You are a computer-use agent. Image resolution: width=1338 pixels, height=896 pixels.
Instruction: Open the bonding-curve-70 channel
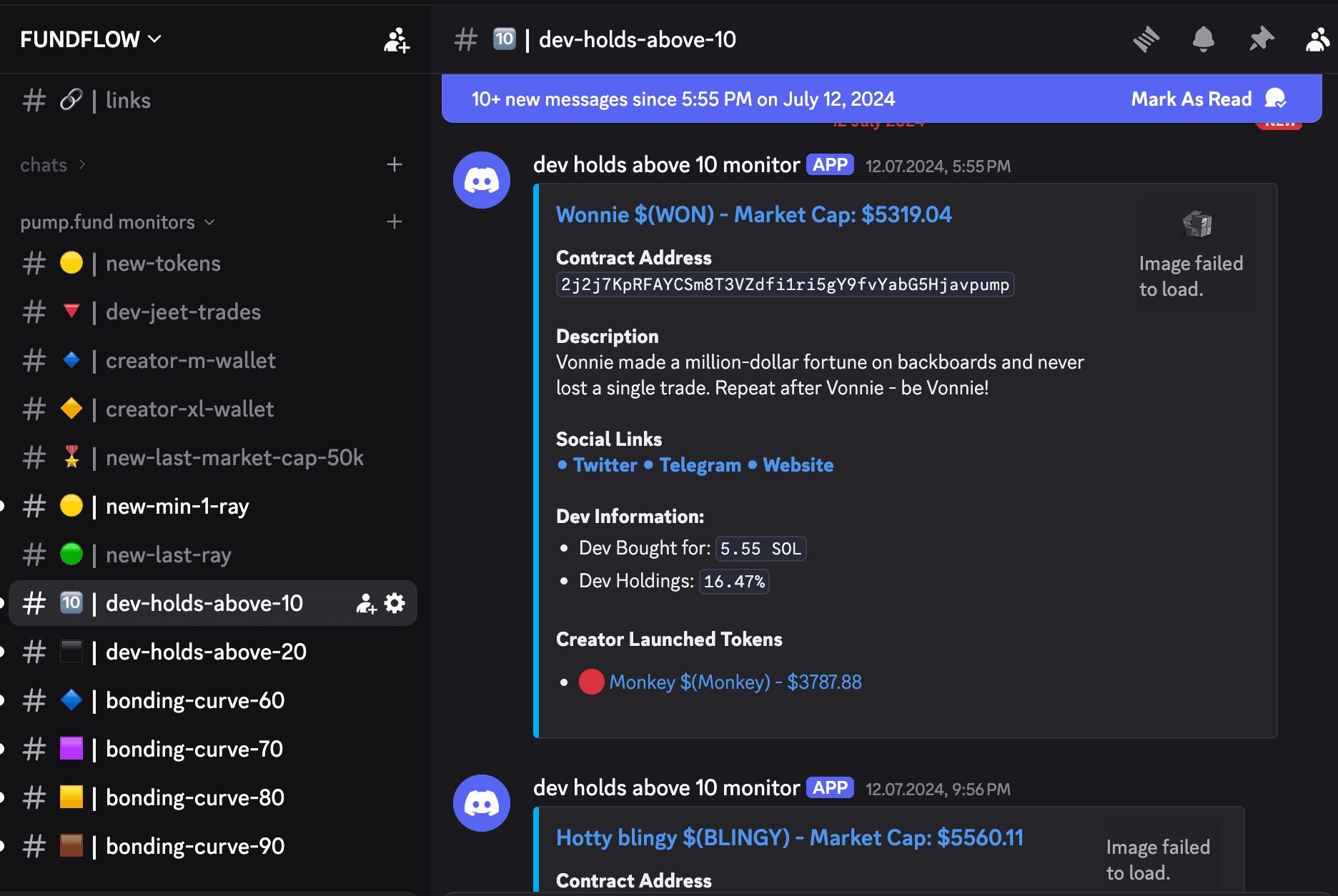[x=212, y=749]
